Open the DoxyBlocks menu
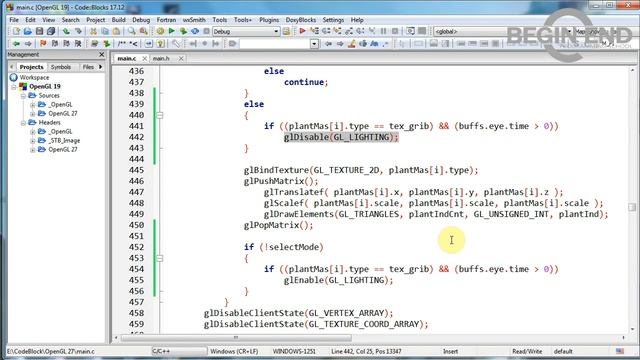 click(300, 20)
